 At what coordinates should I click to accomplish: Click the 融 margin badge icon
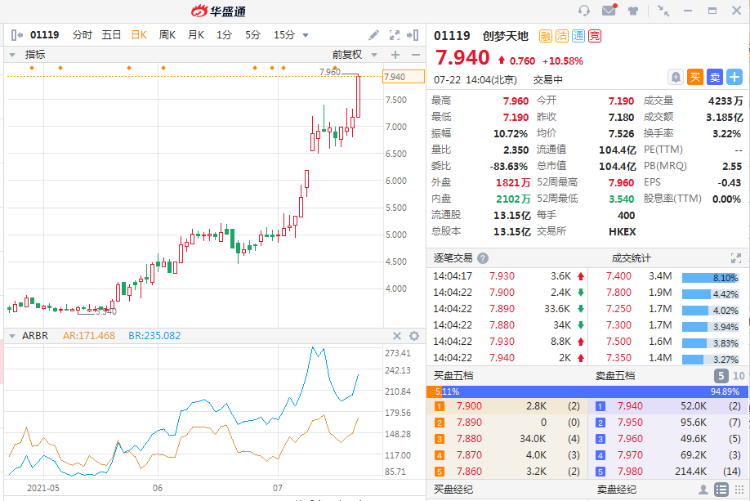click(546, 36)
